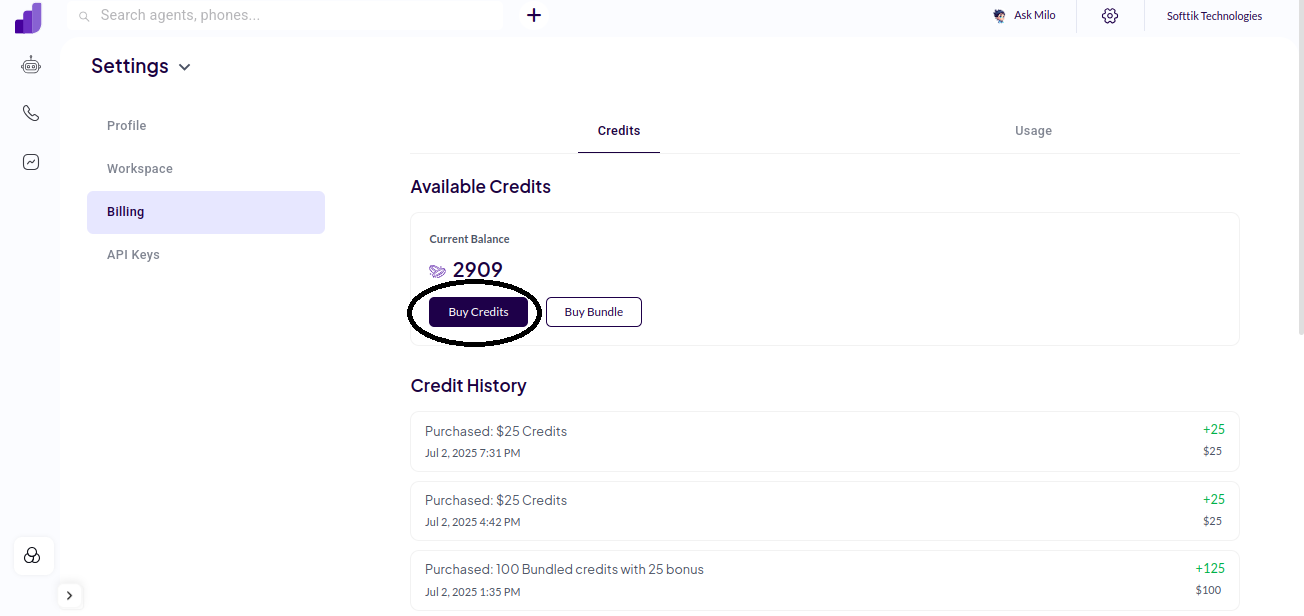
Task: Click the coin icon beside the 2909 balance
Action: (x=436, y=270)
